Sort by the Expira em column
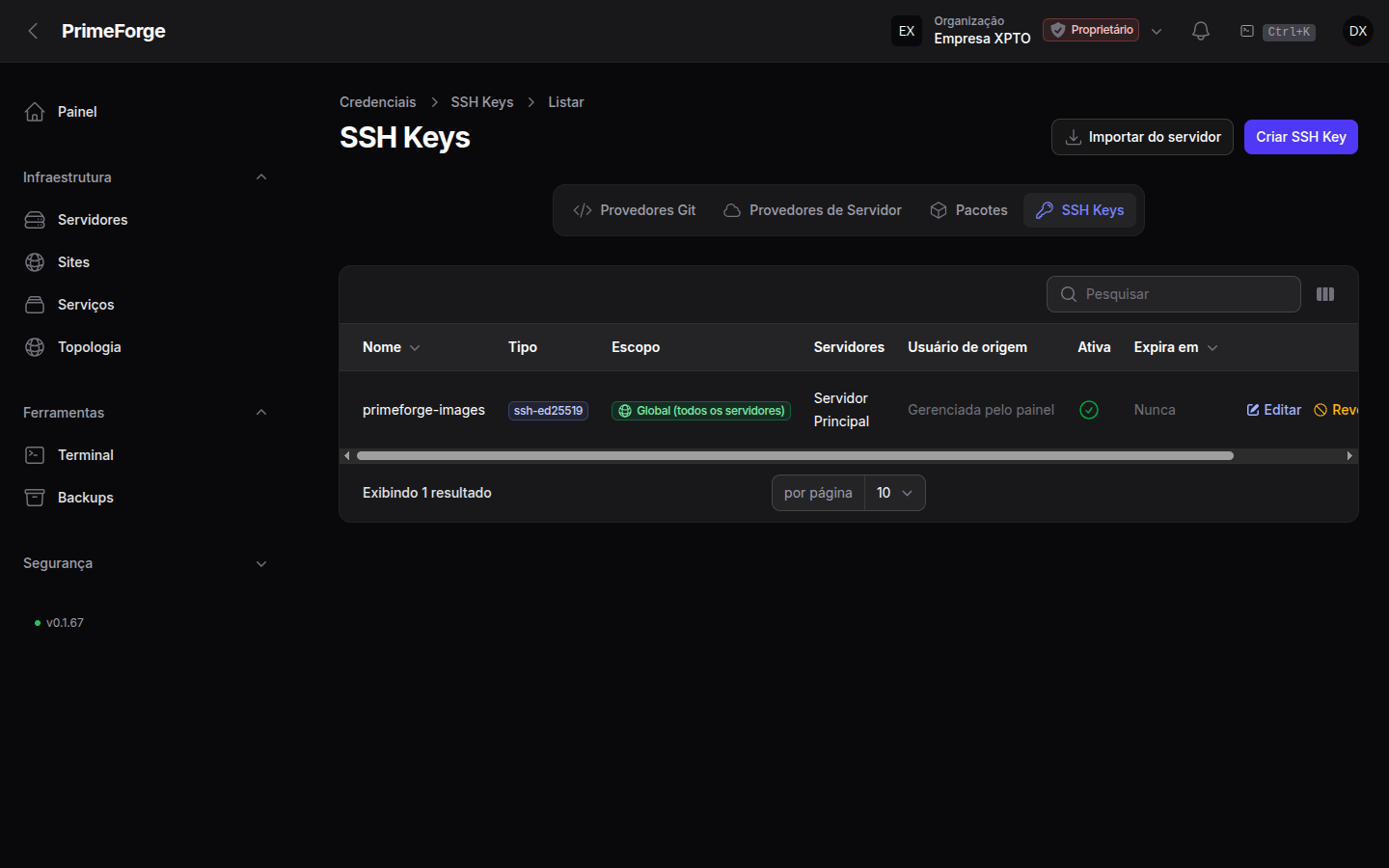 click(1176, 347)
